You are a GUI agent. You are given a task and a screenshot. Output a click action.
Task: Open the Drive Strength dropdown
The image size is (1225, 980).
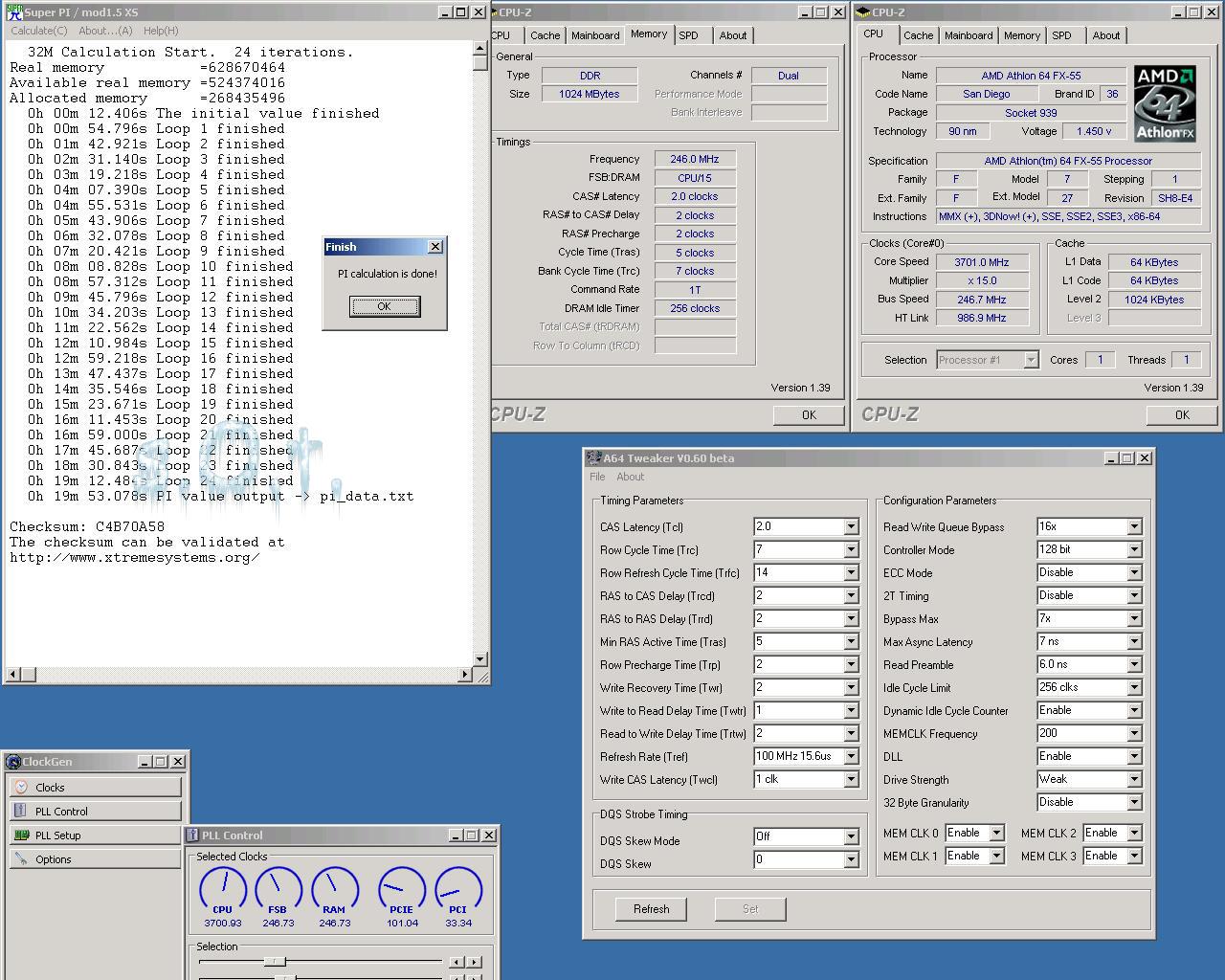tap(1134, 779)
